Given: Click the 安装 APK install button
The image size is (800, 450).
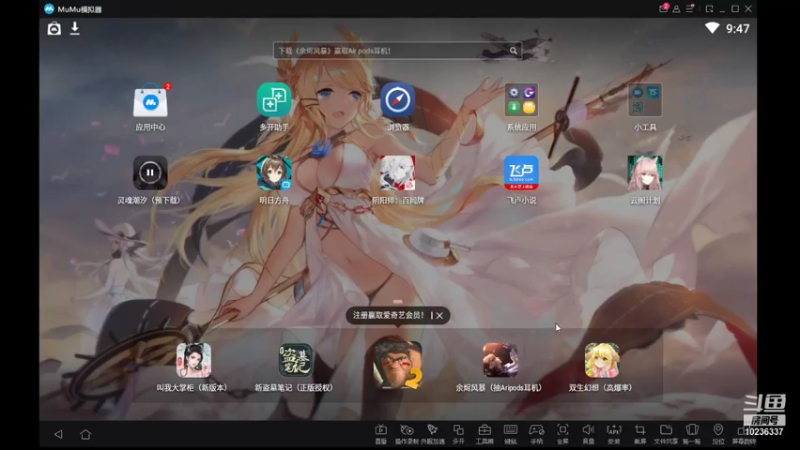Looking at the screenshot, I should pyautogui.click(x=614, y=433).
